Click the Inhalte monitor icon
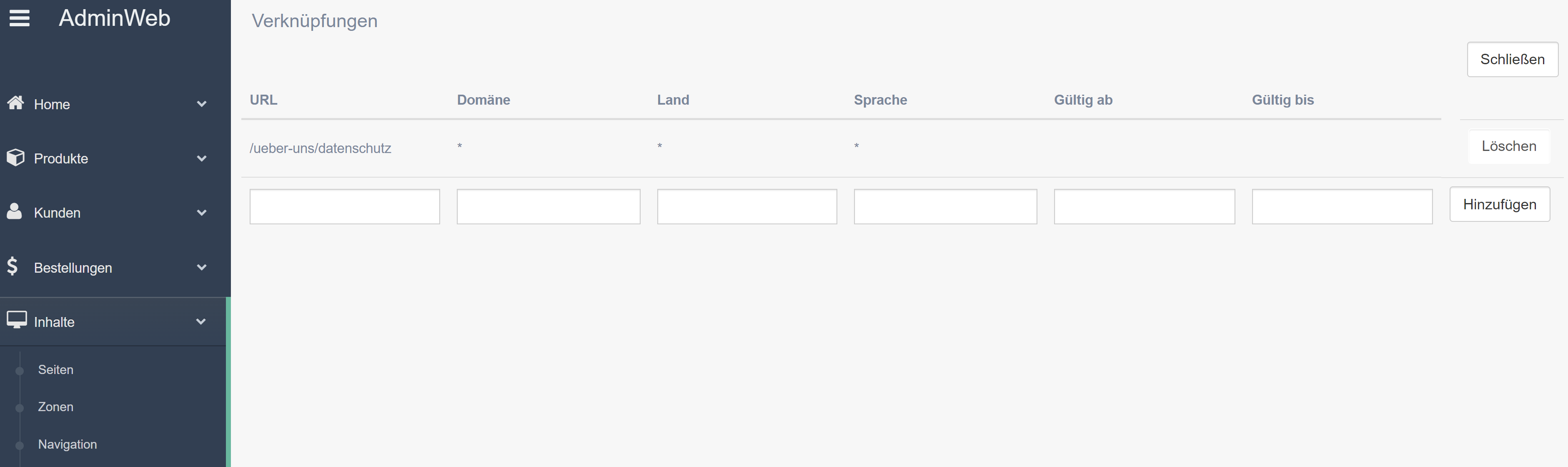Viewport: 1568px width, 467px height. [x=16, y=320]
